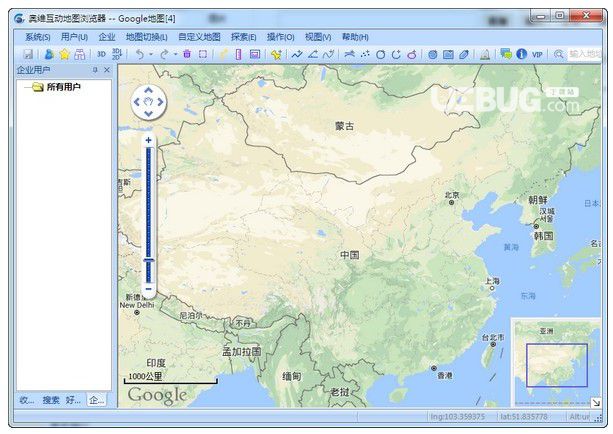Image resolution: width=613 pixels, height=434 pixels.
Task: Click the map screenshot picture icon
Action: pos(255,54)
